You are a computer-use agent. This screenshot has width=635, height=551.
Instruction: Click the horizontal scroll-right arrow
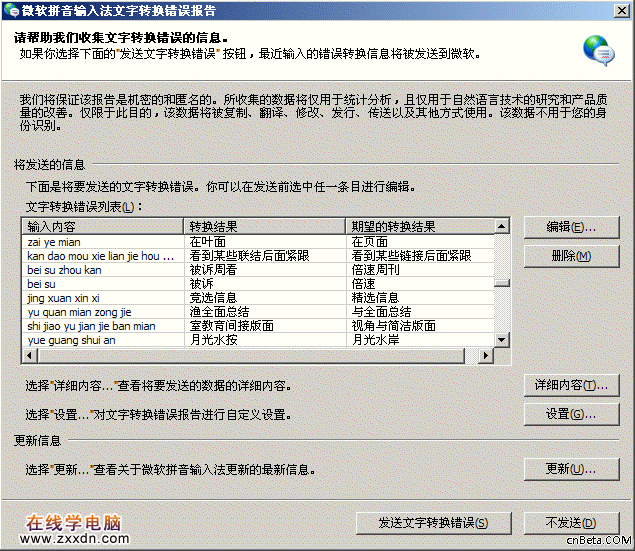tap(486, 355)
